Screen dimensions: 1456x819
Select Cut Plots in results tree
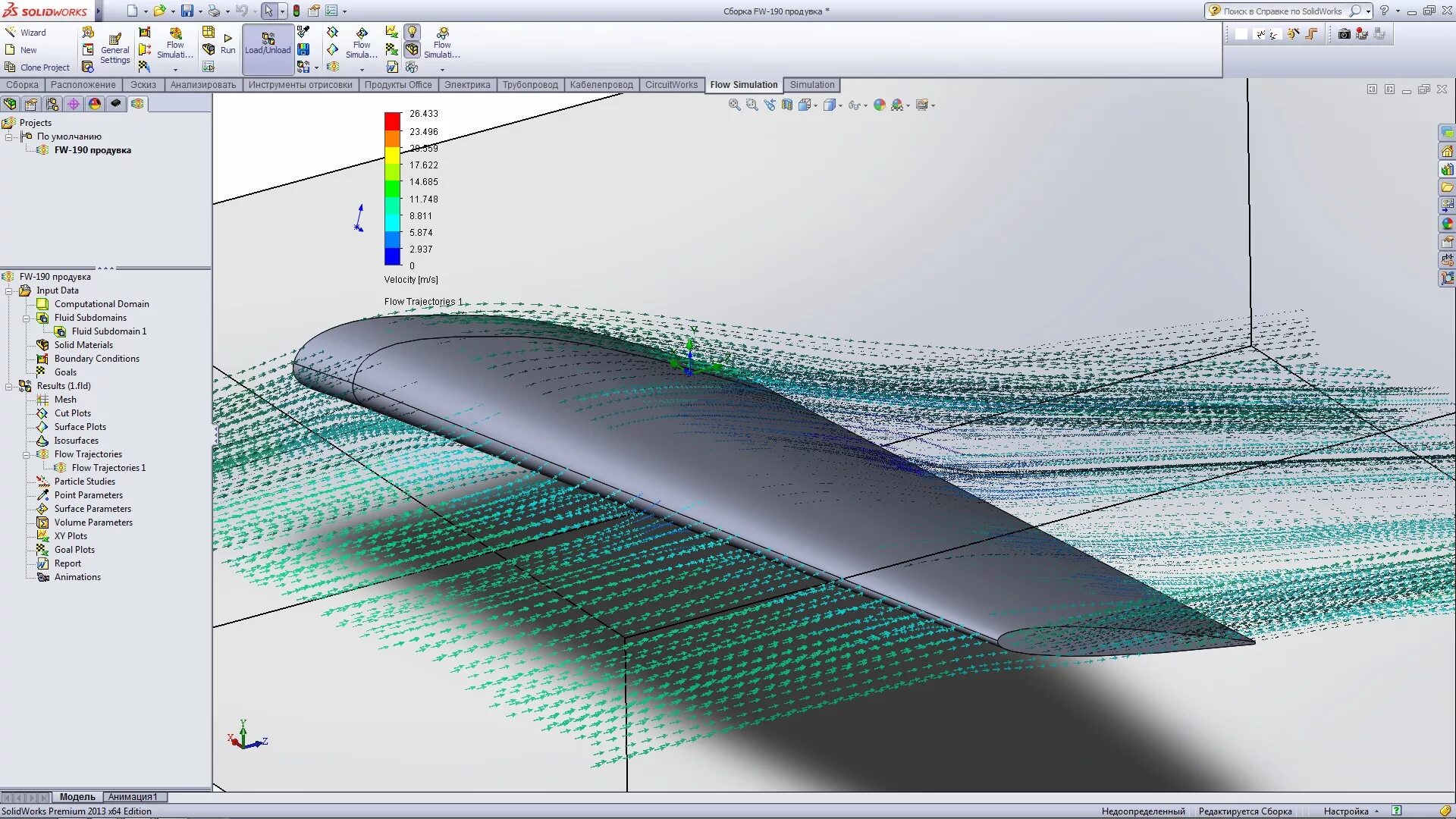coord(72,413)
